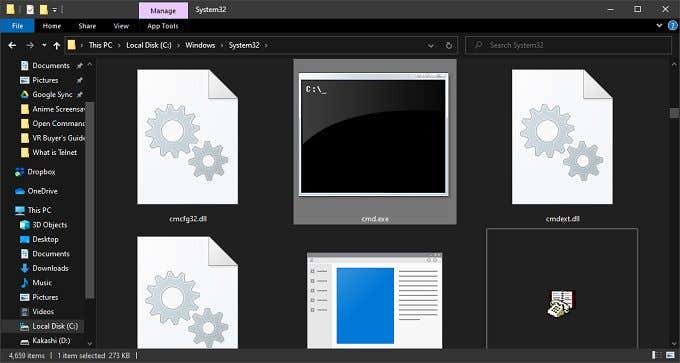
Task: Click the blue Help question mark icon
Action: pos(672,26)
